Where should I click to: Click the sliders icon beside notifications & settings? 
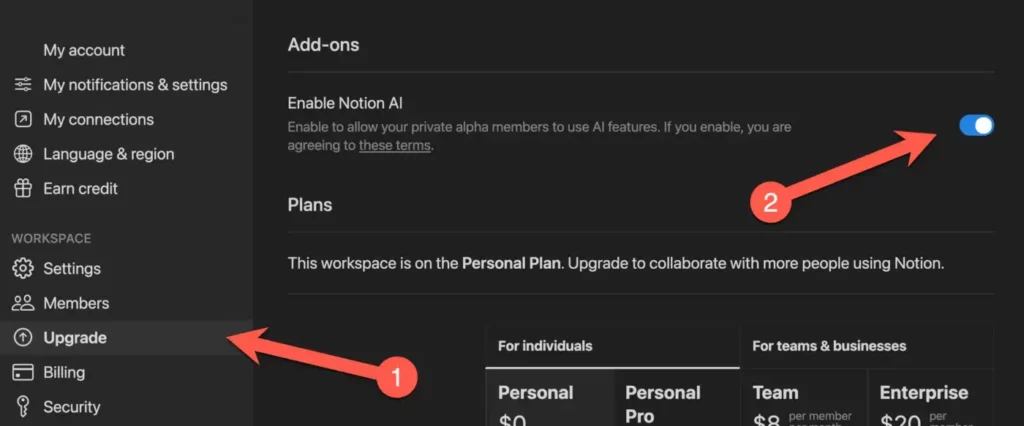point(23,85)
